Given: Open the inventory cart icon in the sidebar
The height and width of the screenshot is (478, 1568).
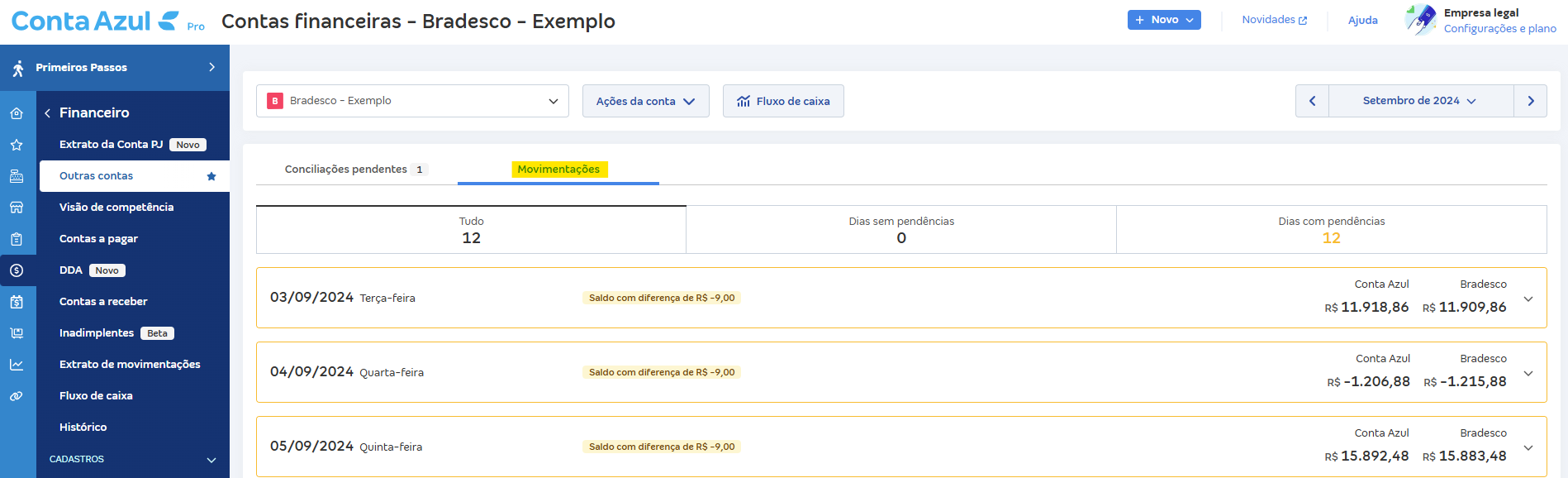Looking at the screenshot, I should pos(17,333).
